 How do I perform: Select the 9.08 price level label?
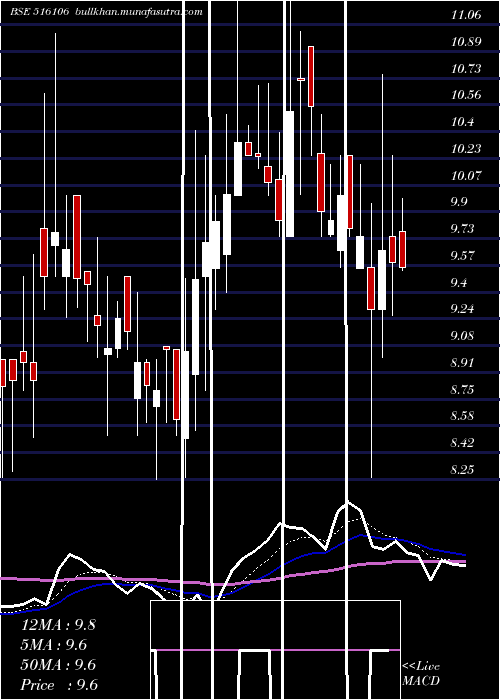tap(464, 336)
